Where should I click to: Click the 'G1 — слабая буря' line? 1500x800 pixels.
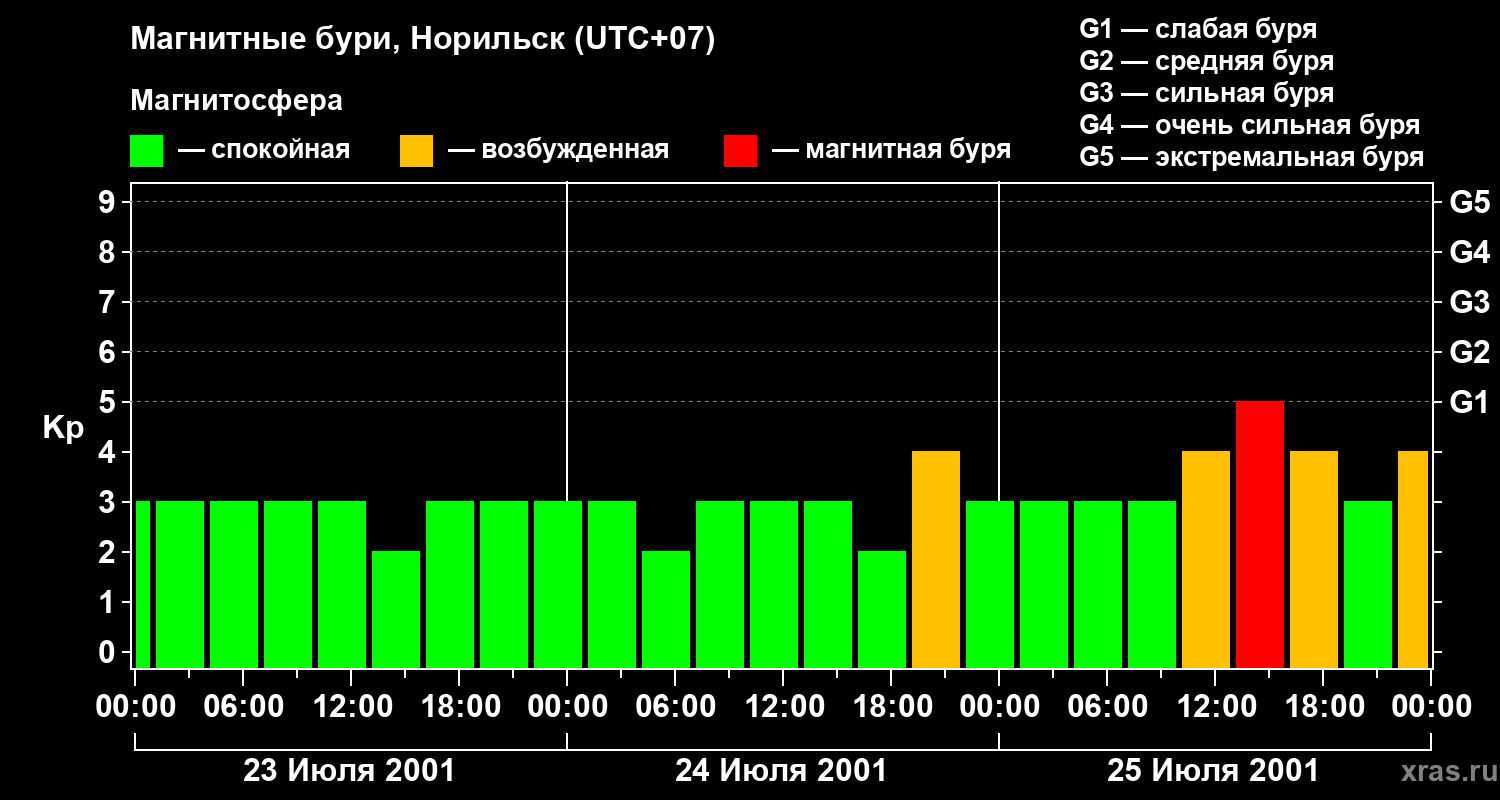point(1198,29)
